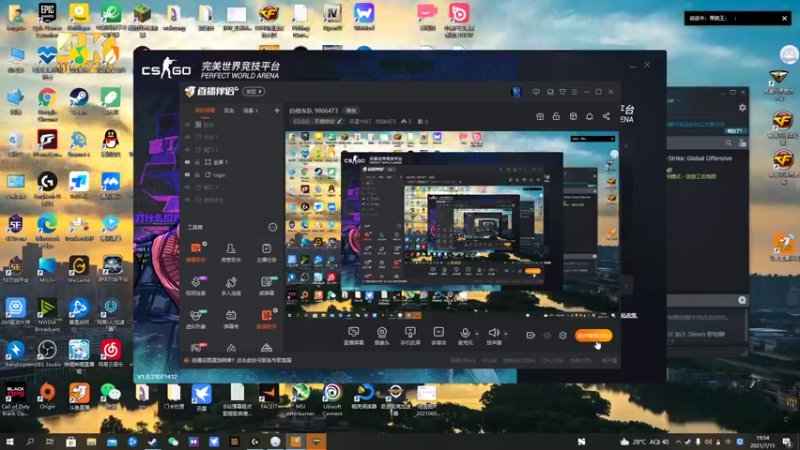Open the bell notifications icon above the preview
The height and width of the screenshot is (450, 800).
[x=589, y=116]
